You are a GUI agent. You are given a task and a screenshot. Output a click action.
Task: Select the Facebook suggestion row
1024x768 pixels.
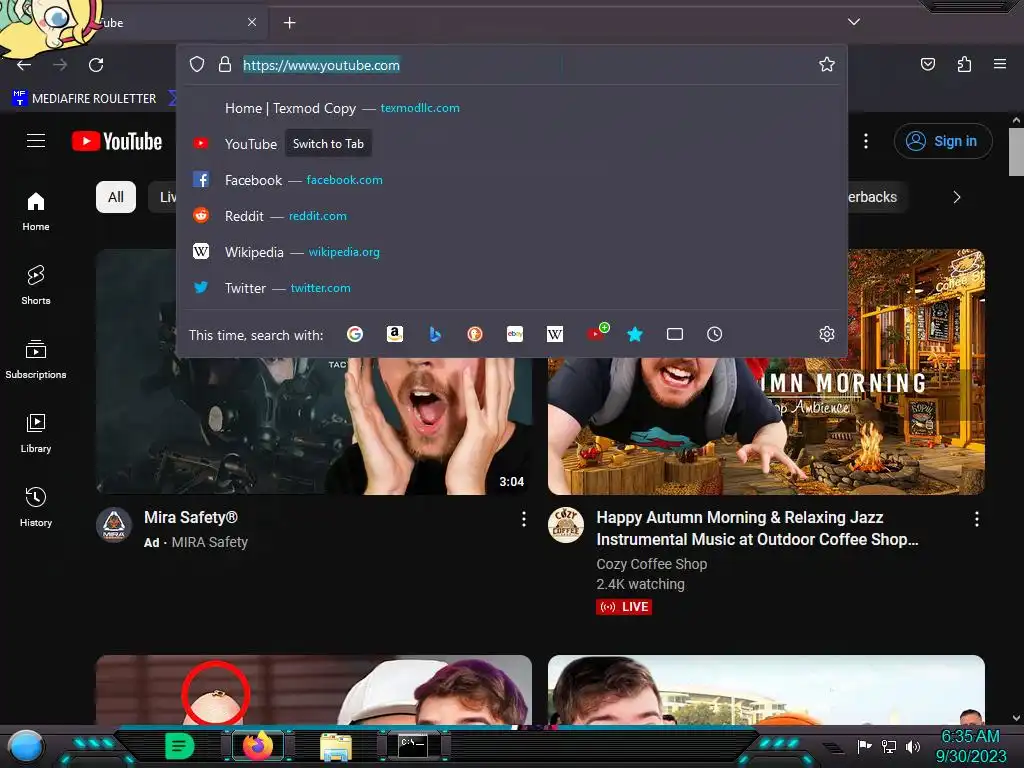pyautogui.click(x=512, y=180)
